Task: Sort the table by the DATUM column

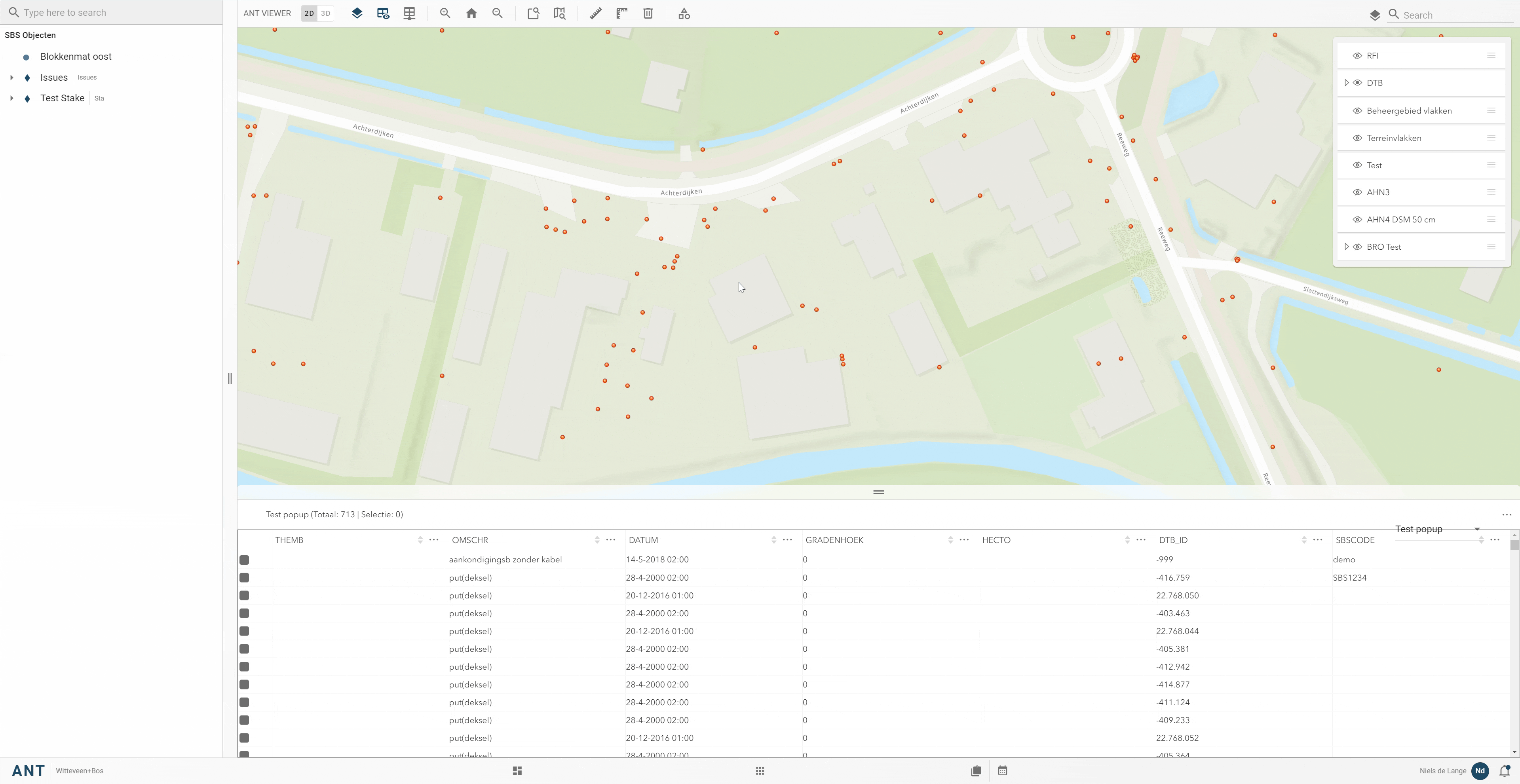Action: pos(773,540)
